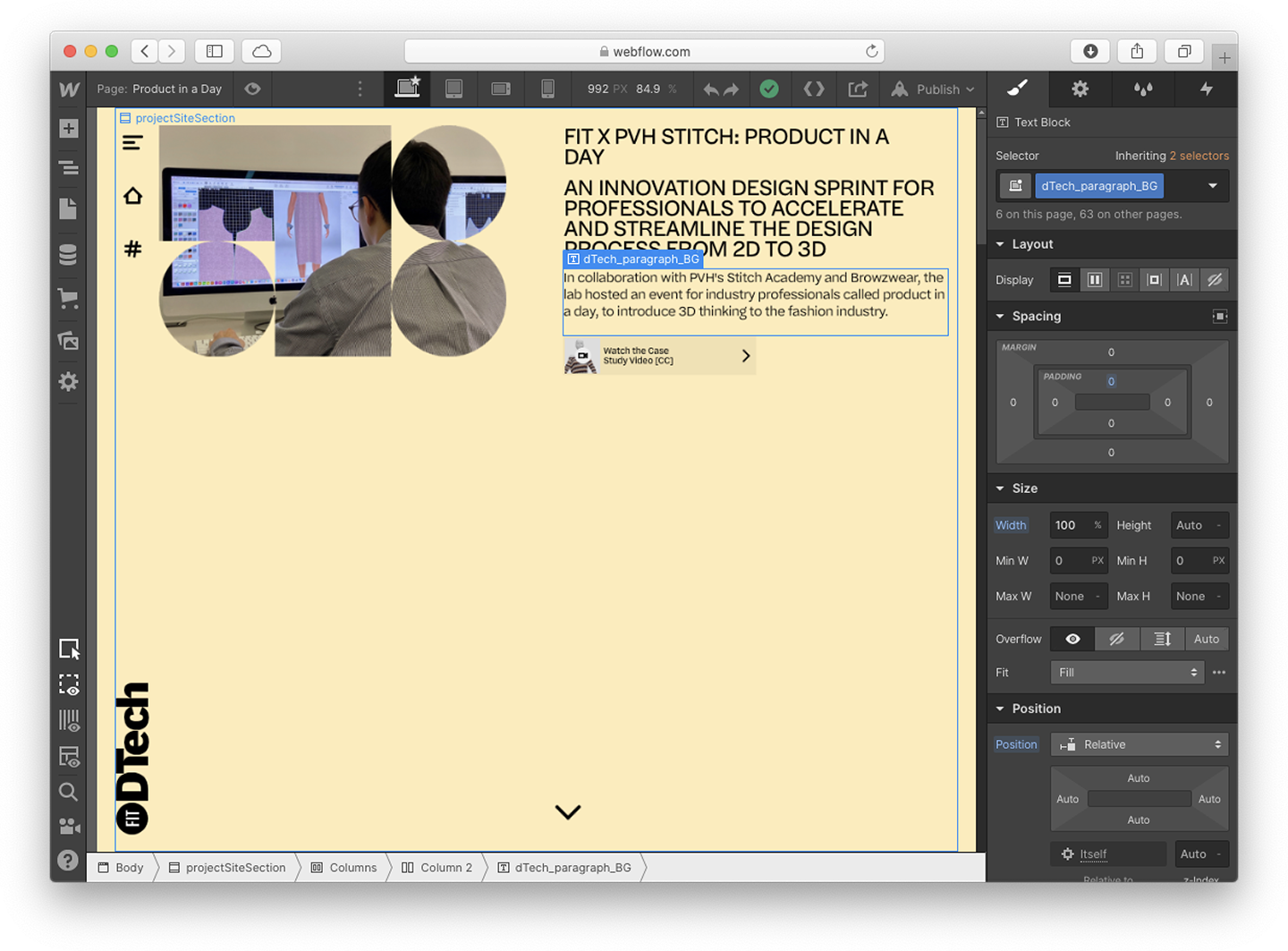Click the down chevron on canvas
The height and width of the screenshot is (951, 1288).
(x=568, y=811)
